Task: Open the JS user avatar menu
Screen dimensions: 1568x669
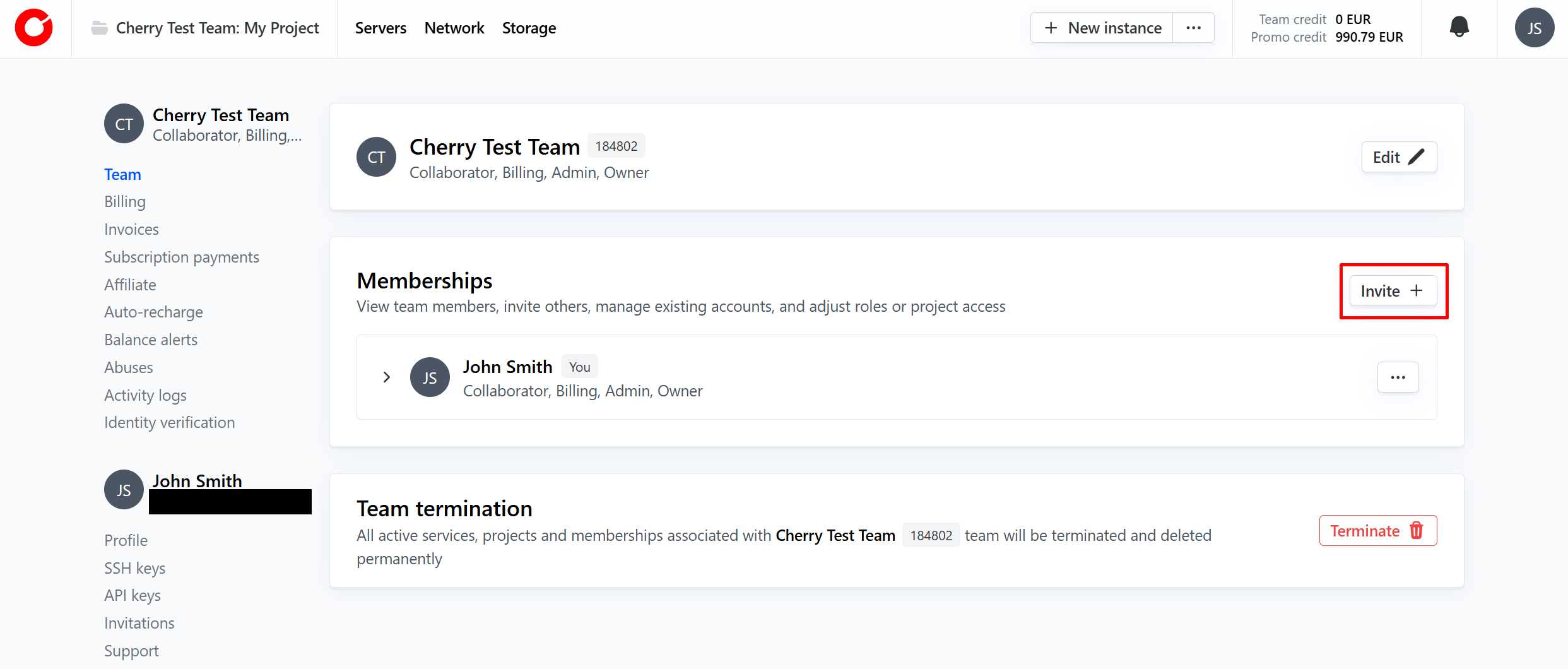Action: 1534,28
